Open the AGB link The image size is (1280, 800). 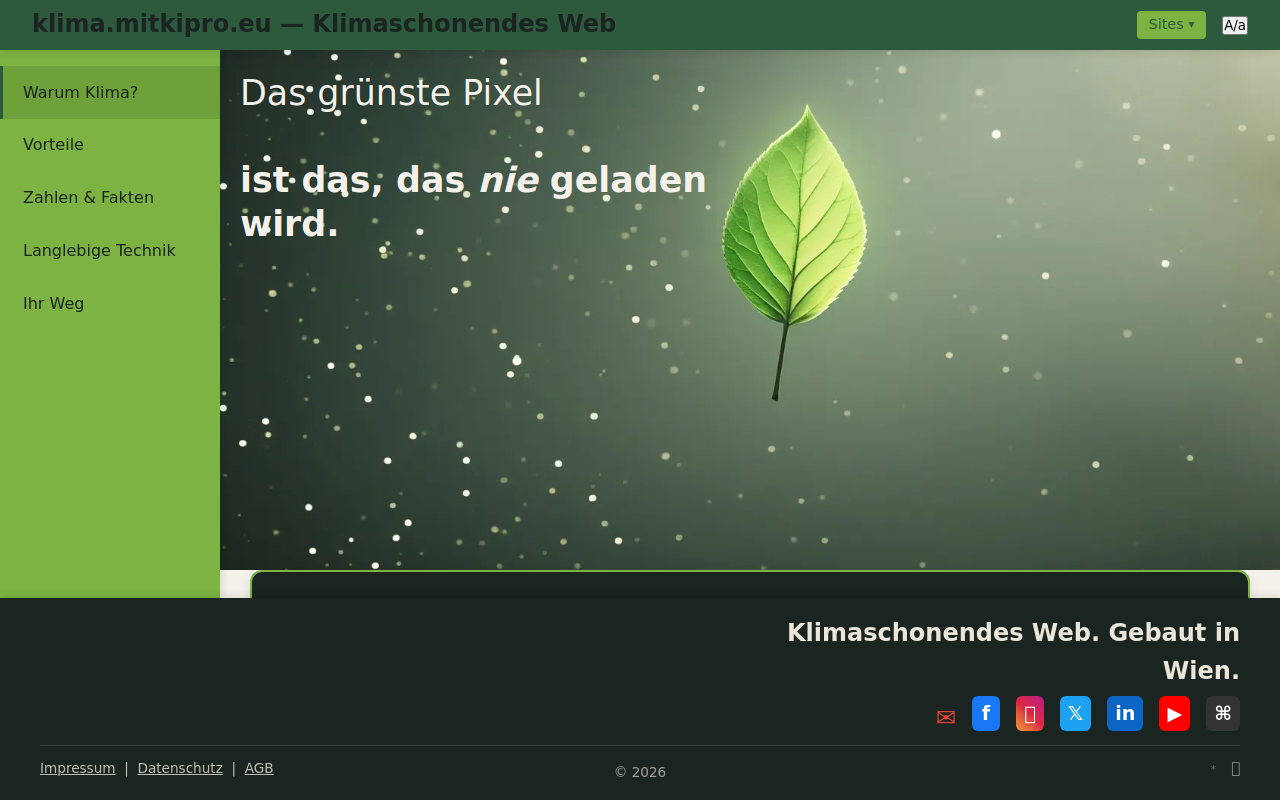tap(259, 768)
